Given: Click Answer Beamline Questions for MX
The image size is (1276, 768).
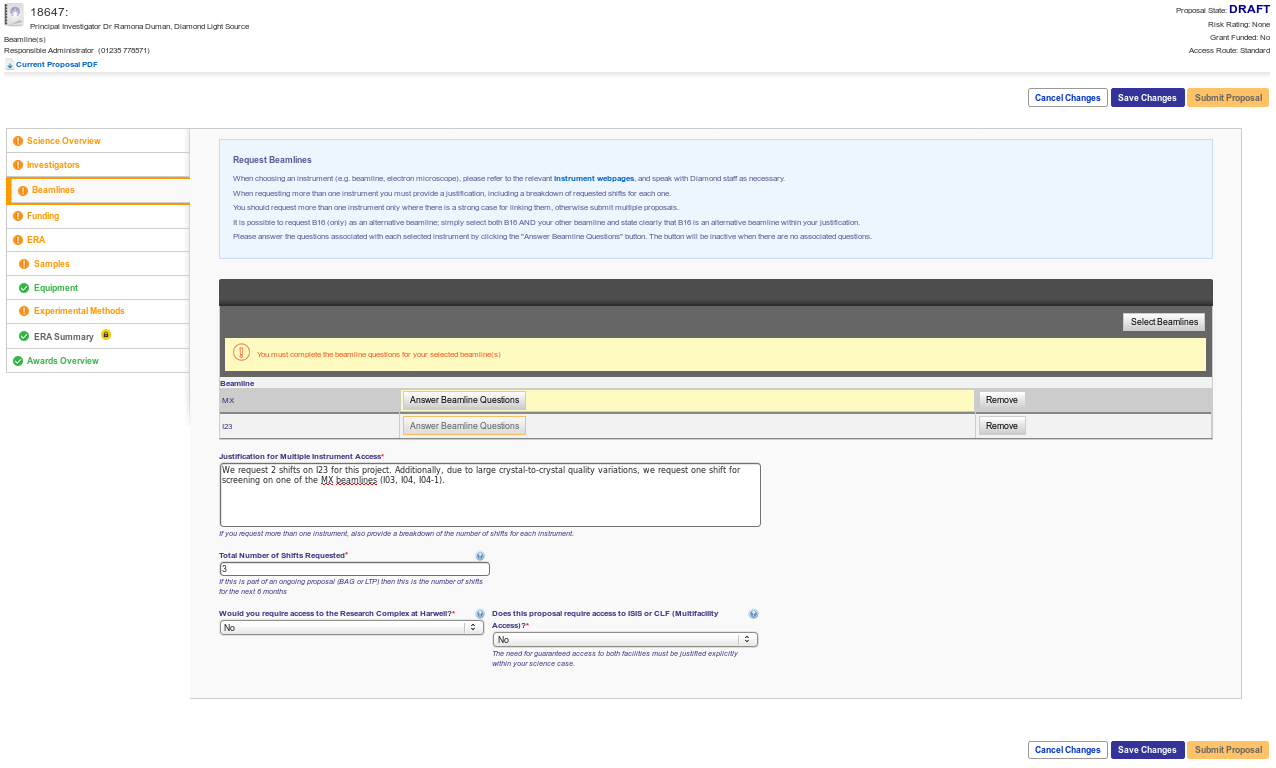Looking at the screenshot, I should tap(464, 400).
